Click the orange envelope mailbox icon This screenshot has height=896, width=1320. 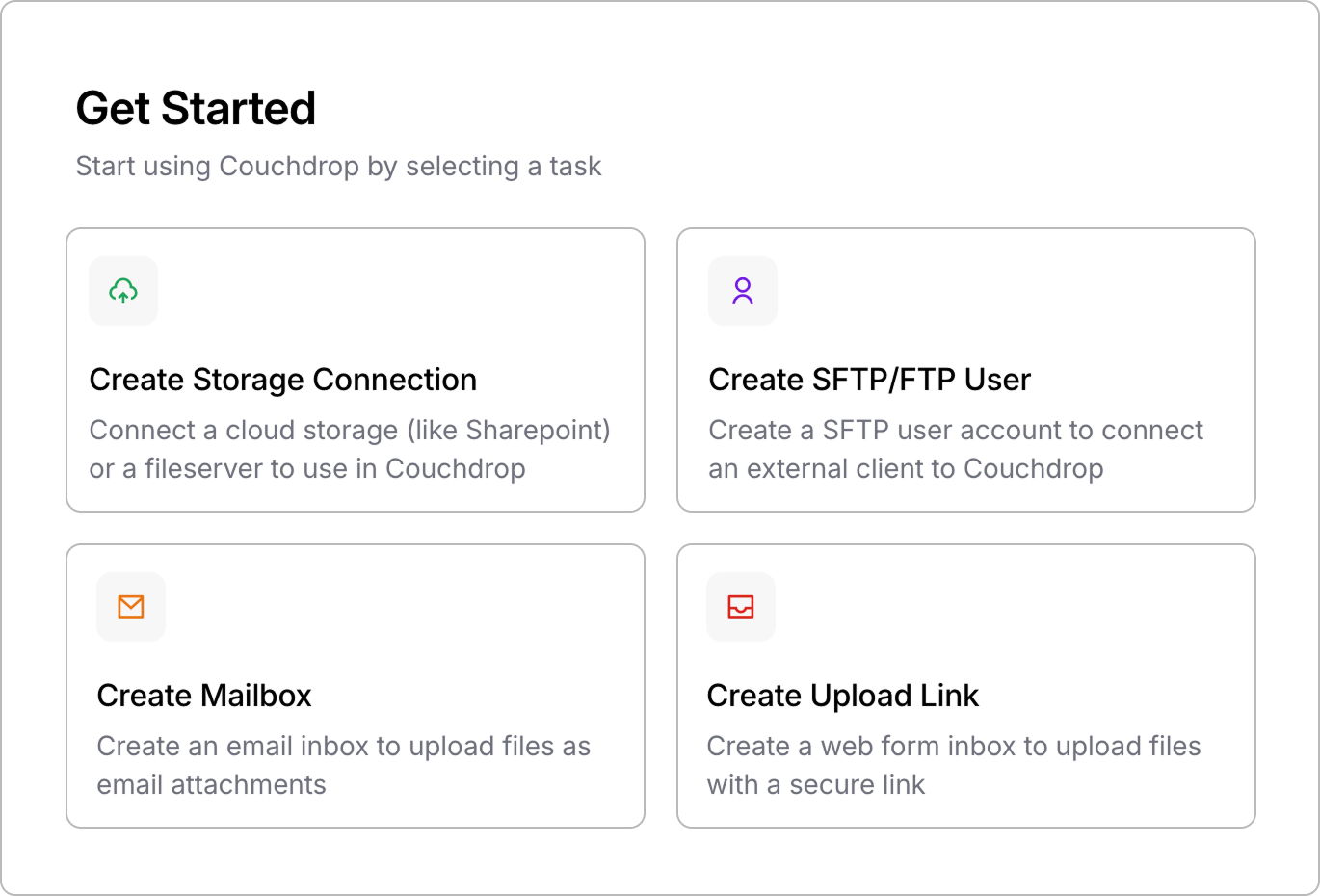coord(131,607)
